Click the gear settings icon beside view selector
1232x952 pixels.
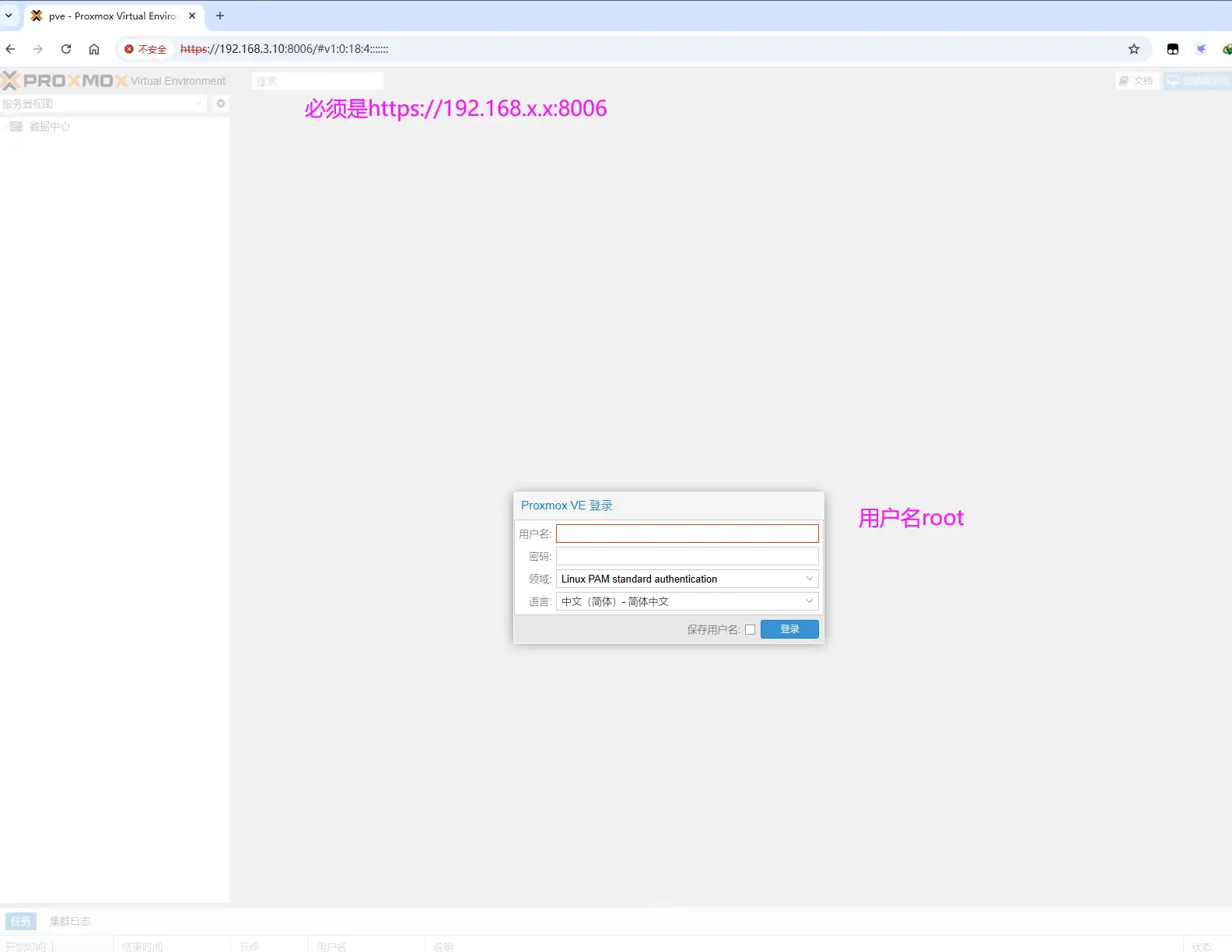click(221, 103)
